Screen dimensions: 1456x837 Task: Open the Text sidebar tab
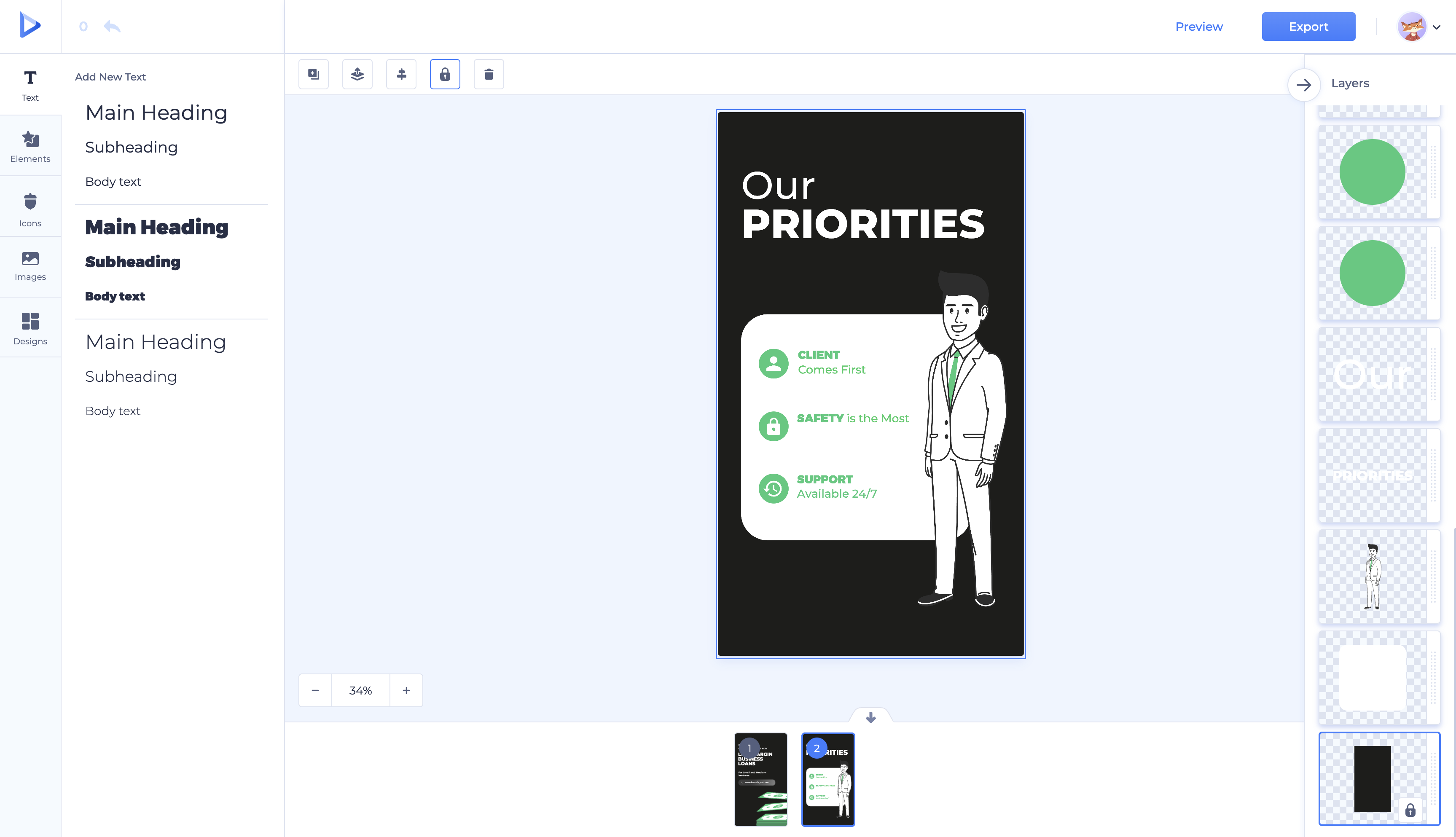(x=30, y=85)
